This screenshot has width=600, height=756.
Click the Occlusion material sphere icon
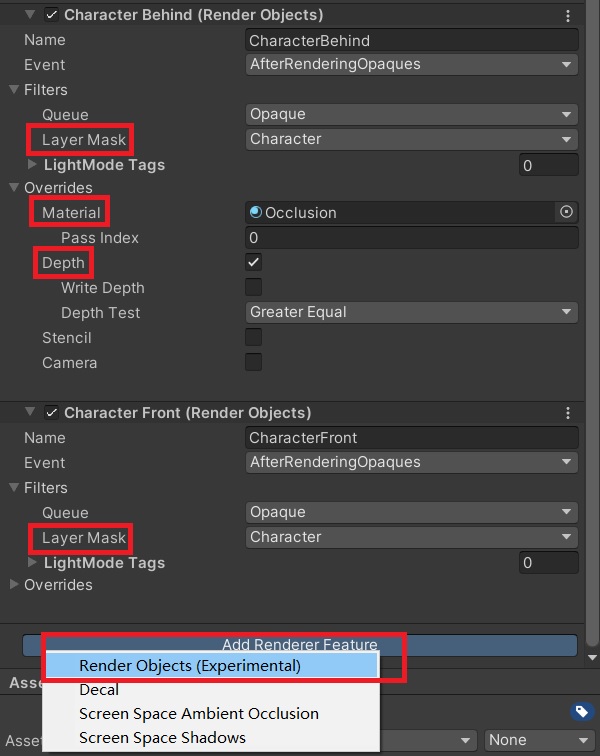[256, 212]
